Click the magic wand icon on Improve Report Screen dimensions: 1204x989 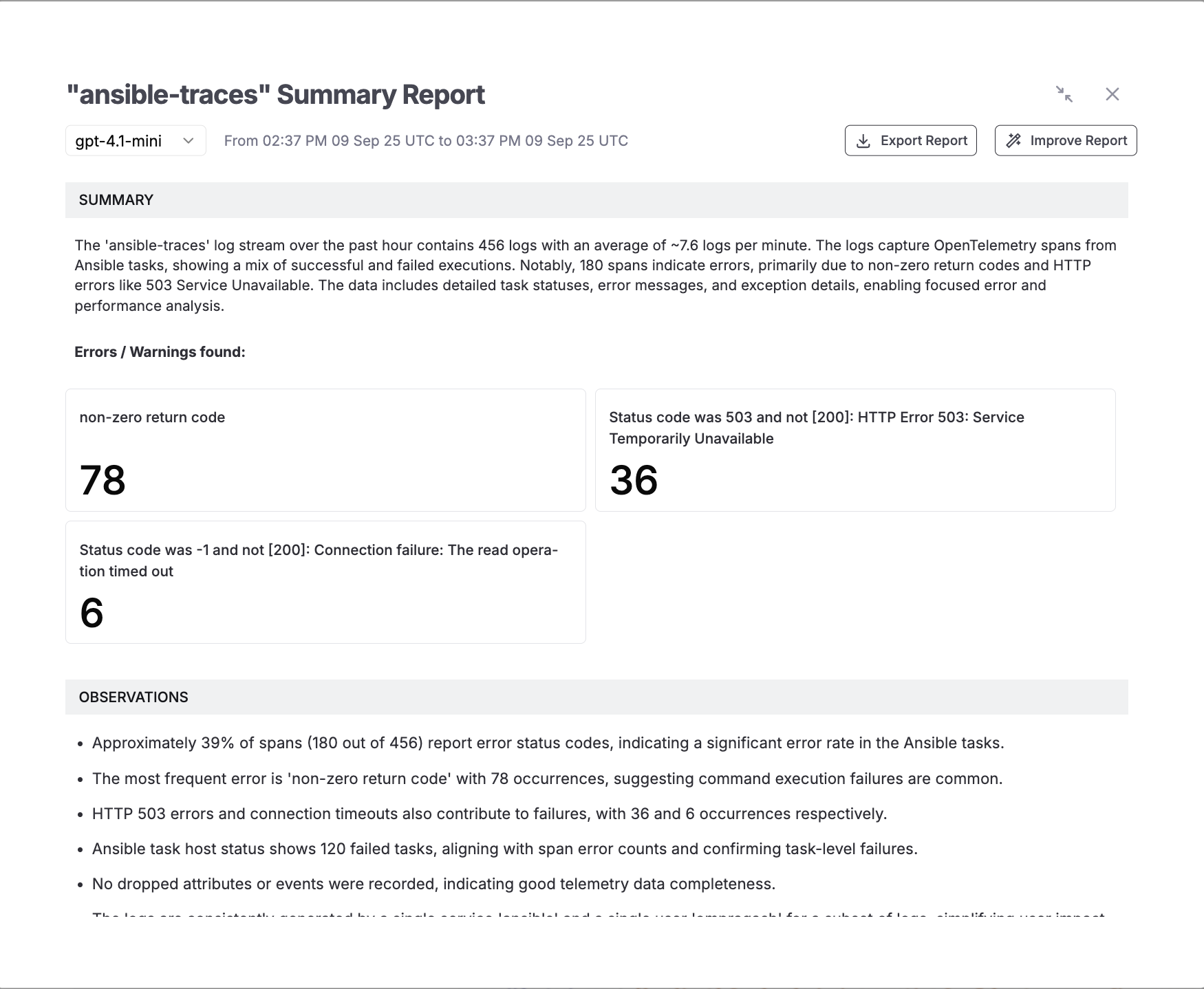tap(1013, 141)
